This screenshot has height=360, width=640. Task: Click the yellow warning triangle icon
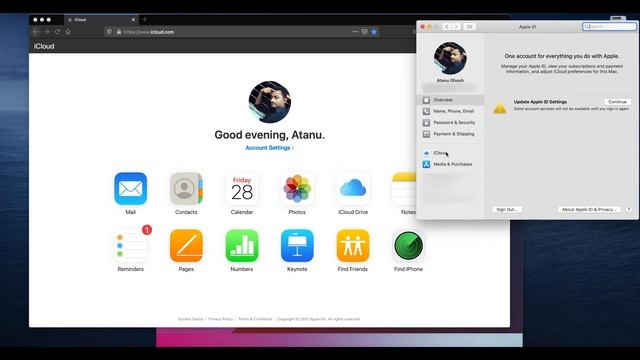coord(500,108)
